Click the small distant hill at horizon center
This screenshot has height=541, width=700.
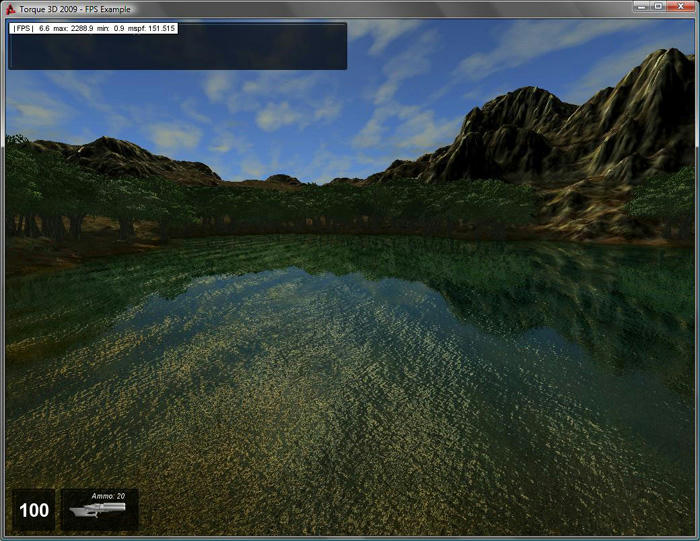283,180
